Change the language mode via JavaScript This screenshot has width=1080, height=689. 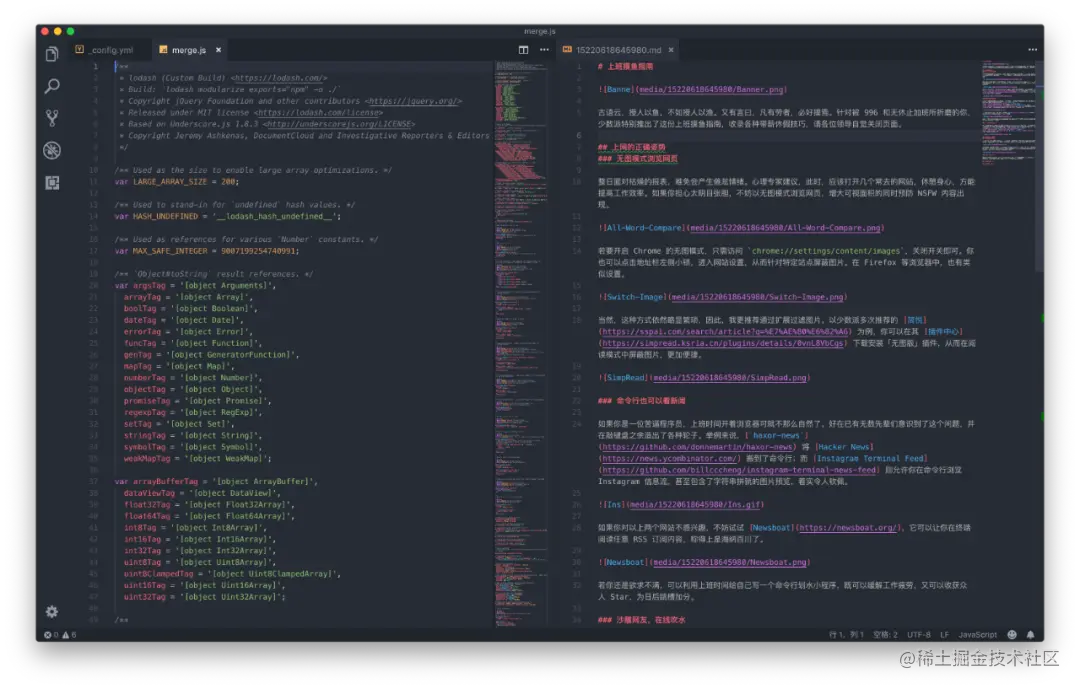977,635
